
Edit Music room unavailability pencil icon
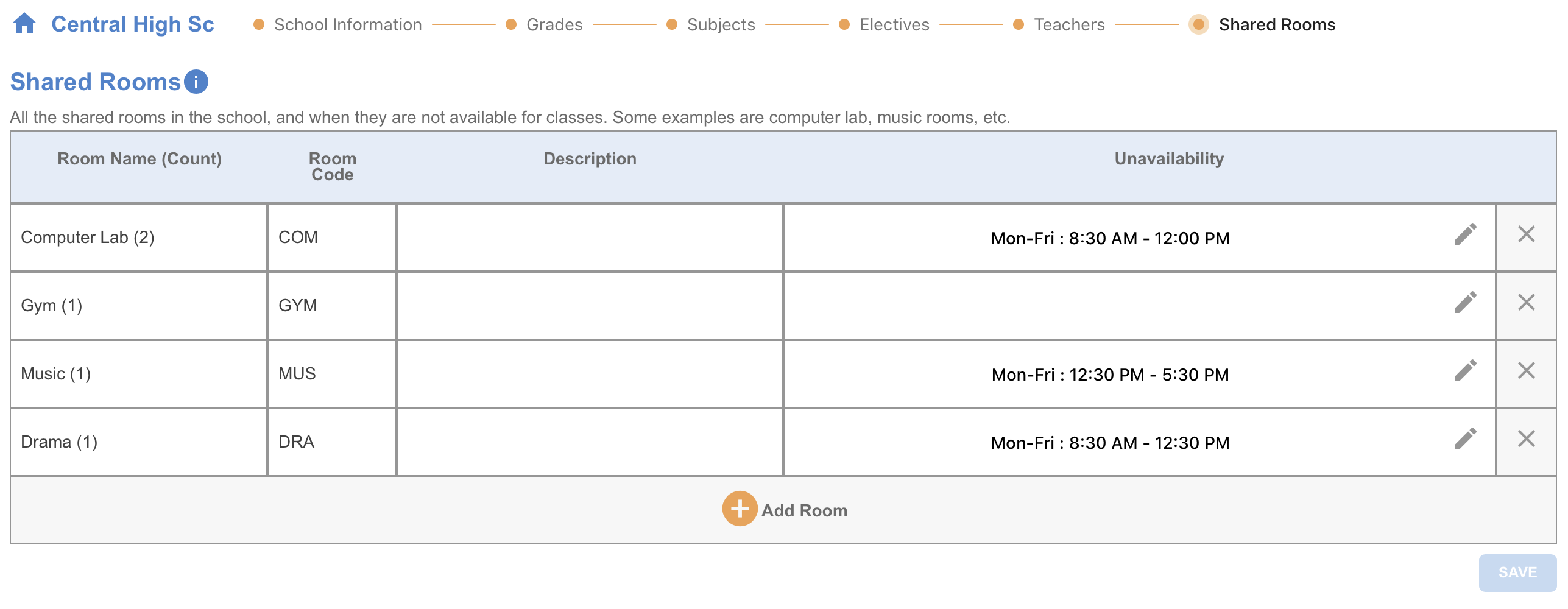point(1465,371)
